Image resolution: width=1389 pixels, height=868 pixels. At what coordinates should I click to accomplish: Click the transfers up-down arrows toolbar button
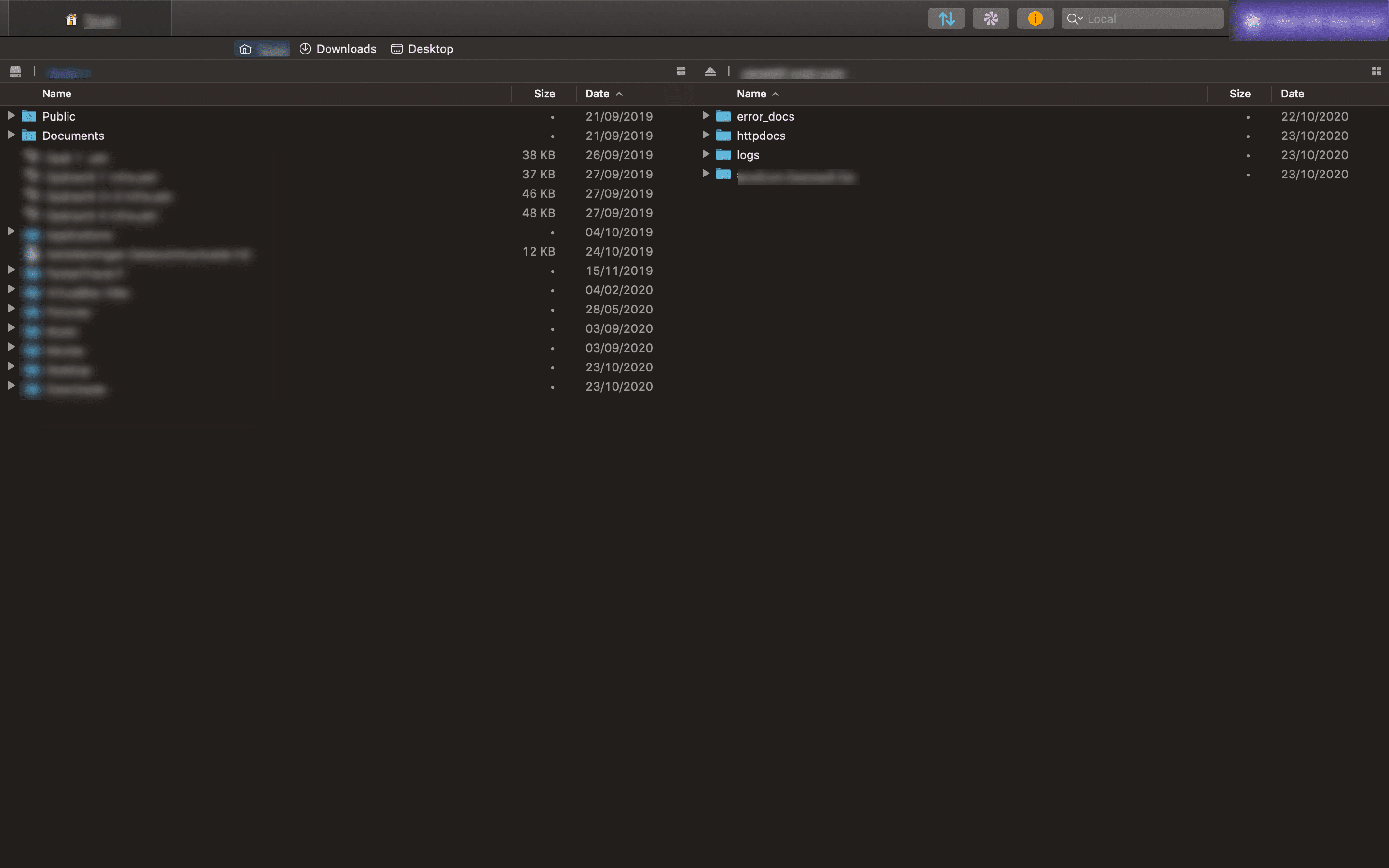click(x=946, y=19)
